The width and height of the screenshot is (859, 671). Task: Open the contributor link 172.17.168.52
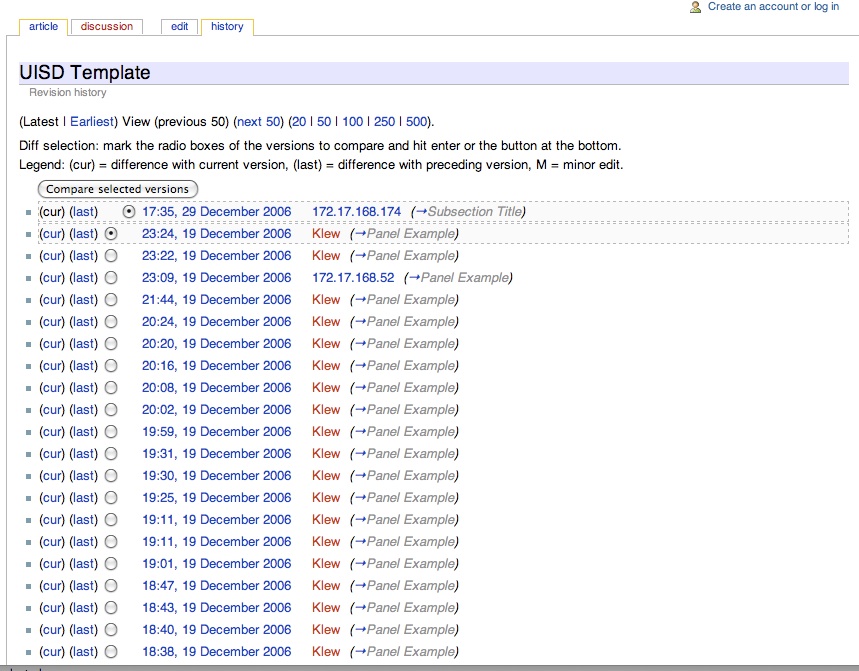[353, 278]
